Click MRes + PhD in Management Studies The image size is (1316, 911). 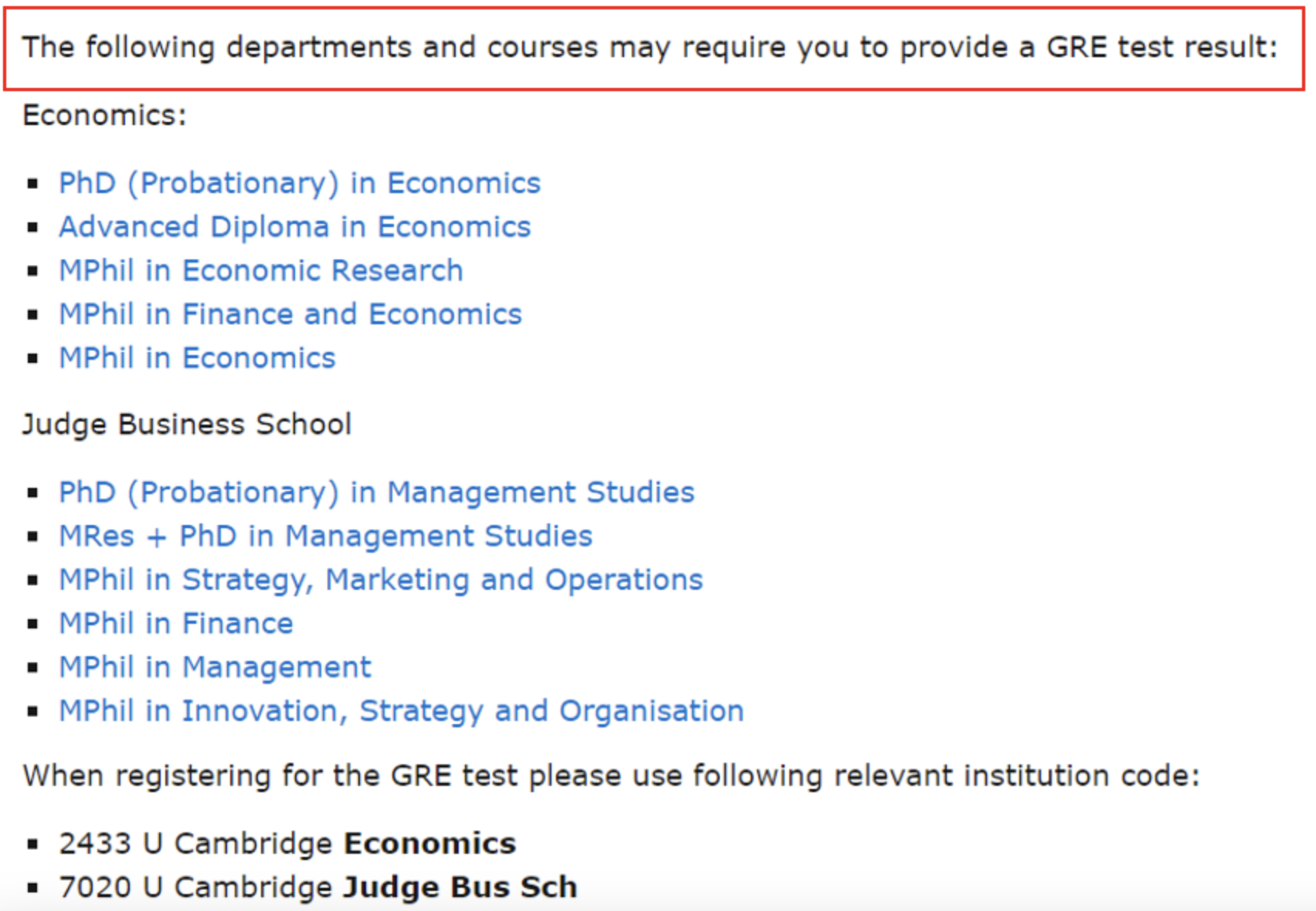326,537
